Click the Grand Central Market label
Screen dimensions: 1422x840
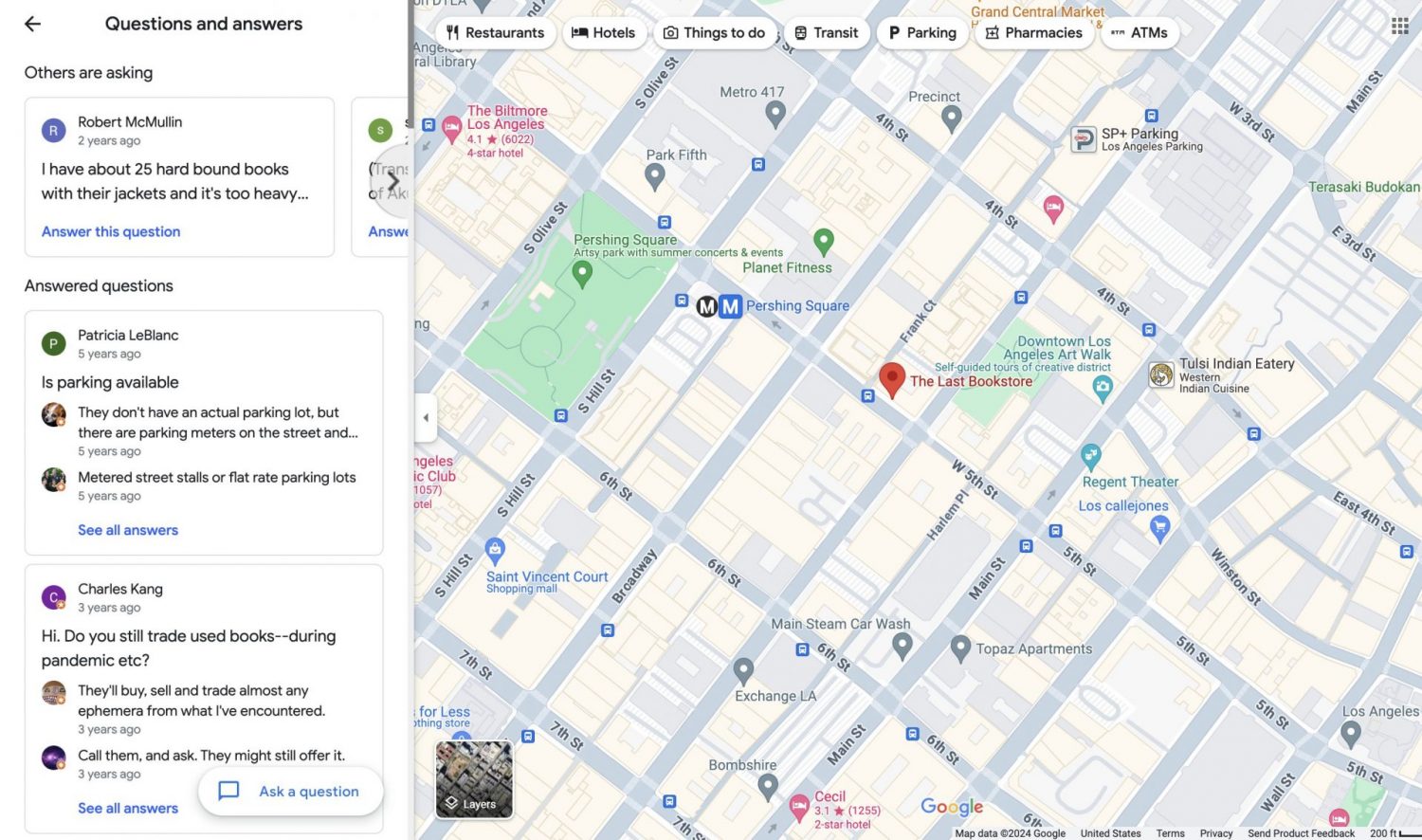click(x=1037, y=12)
